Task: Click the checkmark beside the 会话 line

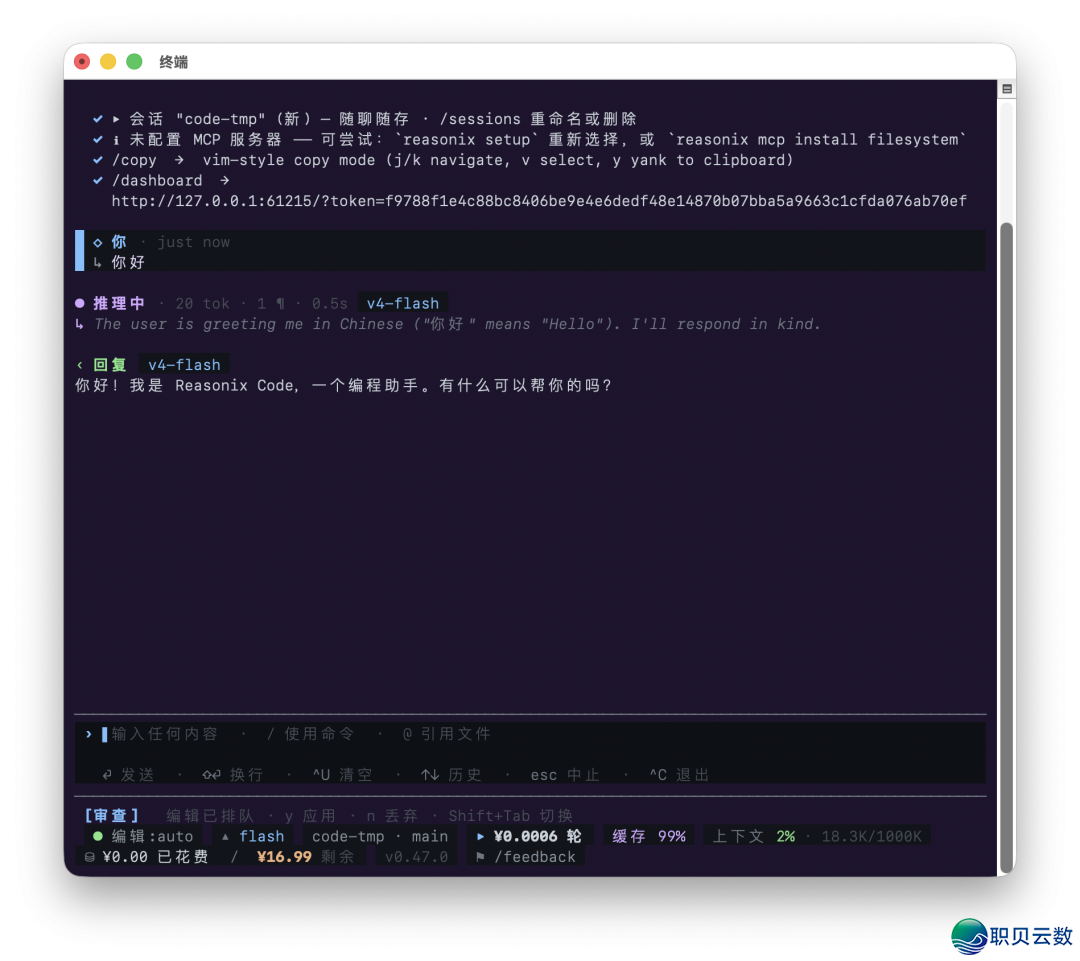Action: 98,119
